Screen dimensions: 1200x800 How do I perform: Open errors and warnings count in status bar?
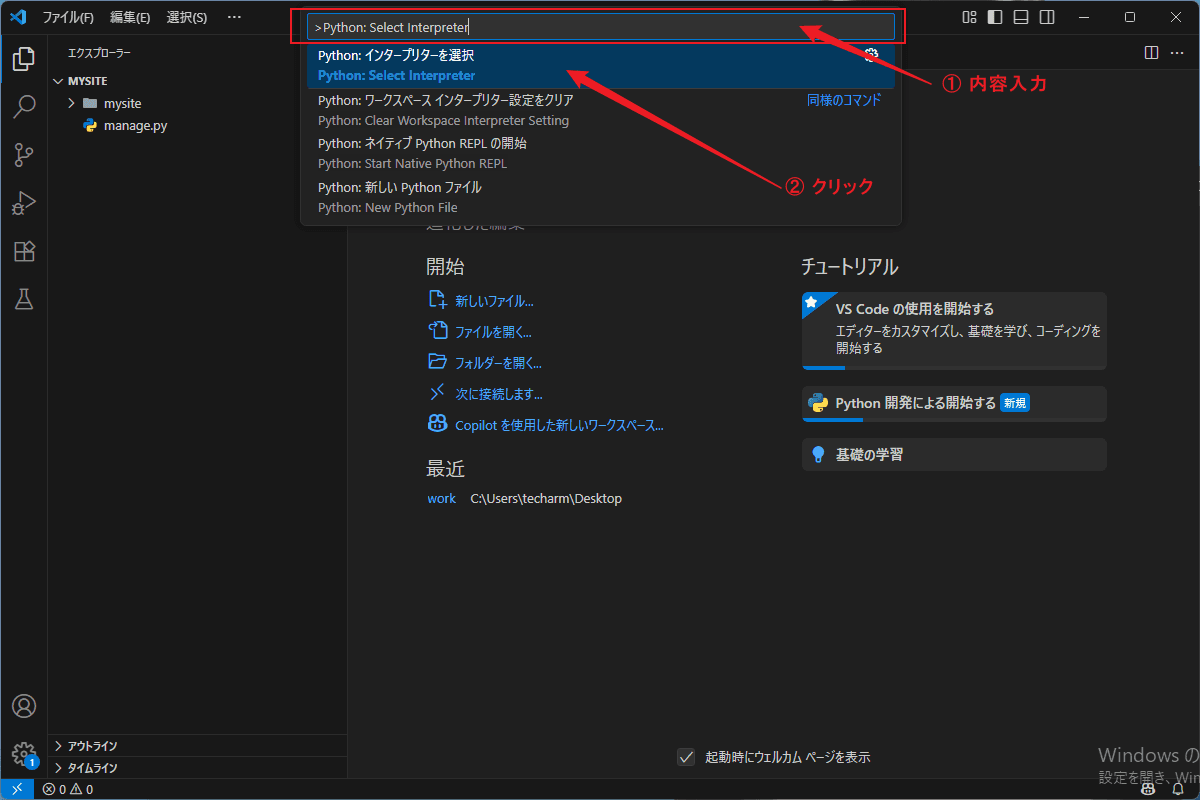coord(68,789)
